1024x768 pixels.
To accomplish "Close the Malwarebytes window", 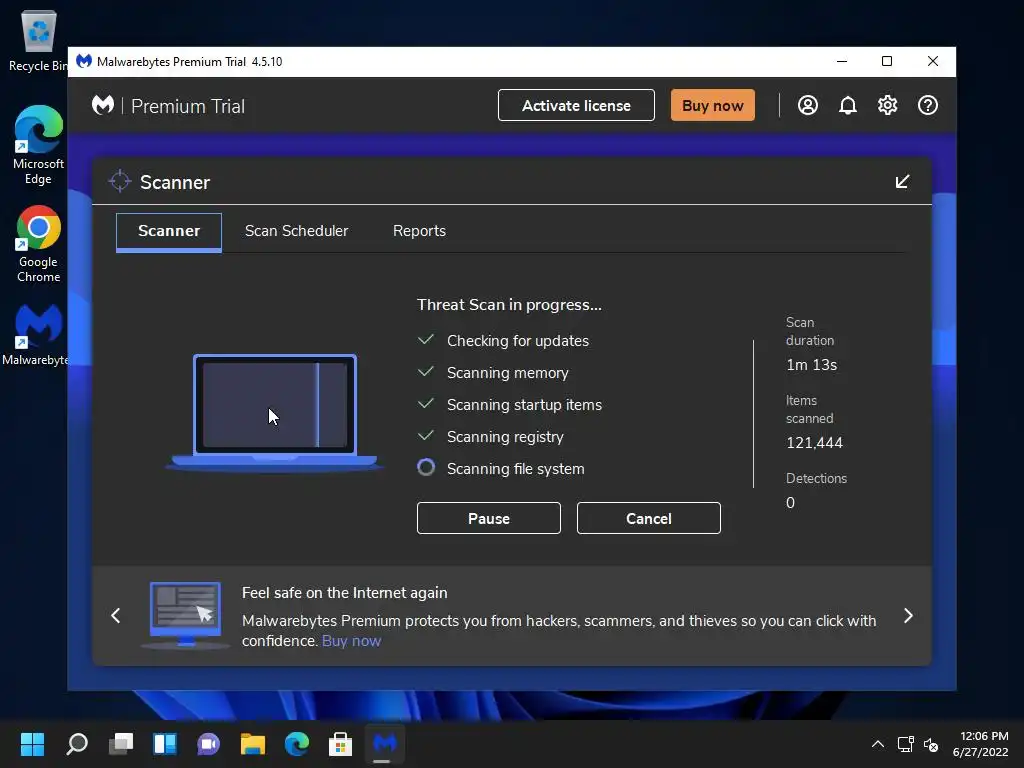I will [x=933, y=61].
